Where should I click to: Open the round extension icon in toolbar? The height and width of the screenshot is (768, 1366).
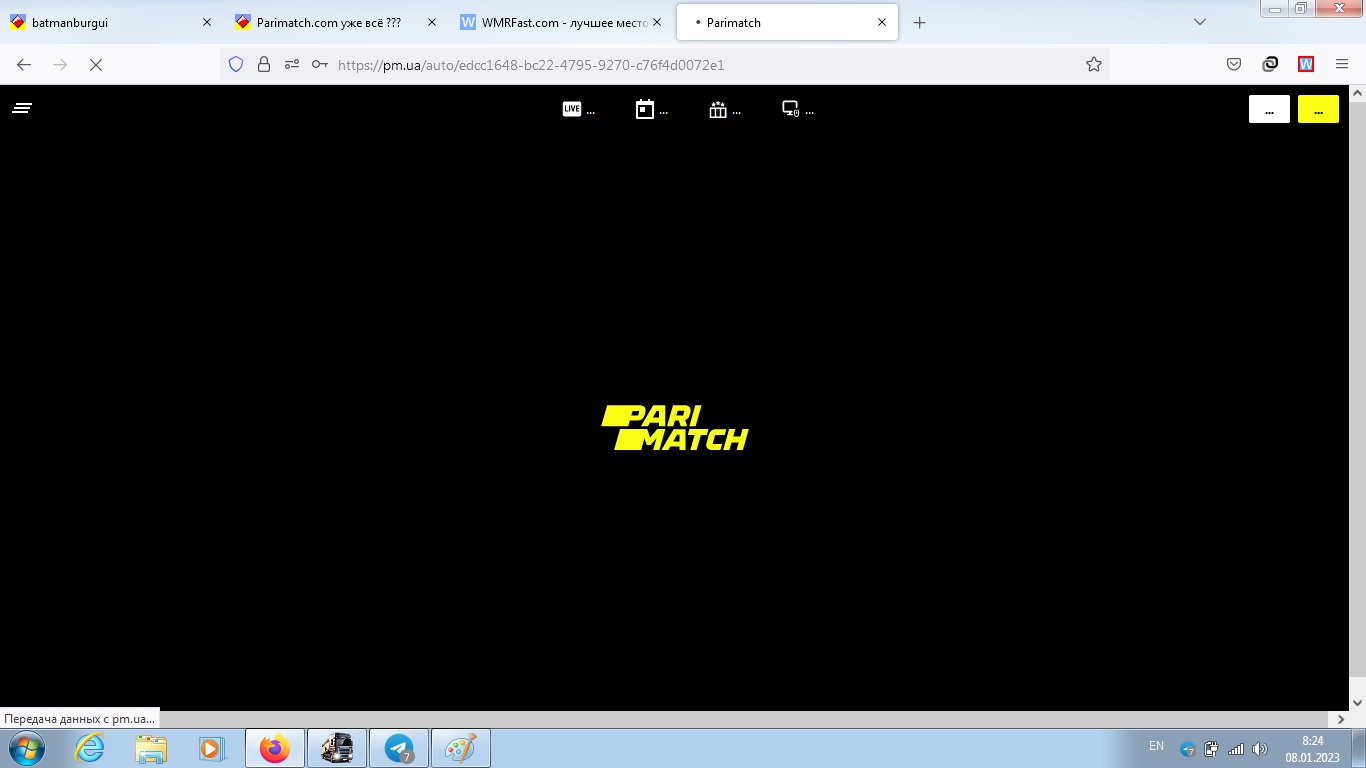[1270, 64]
